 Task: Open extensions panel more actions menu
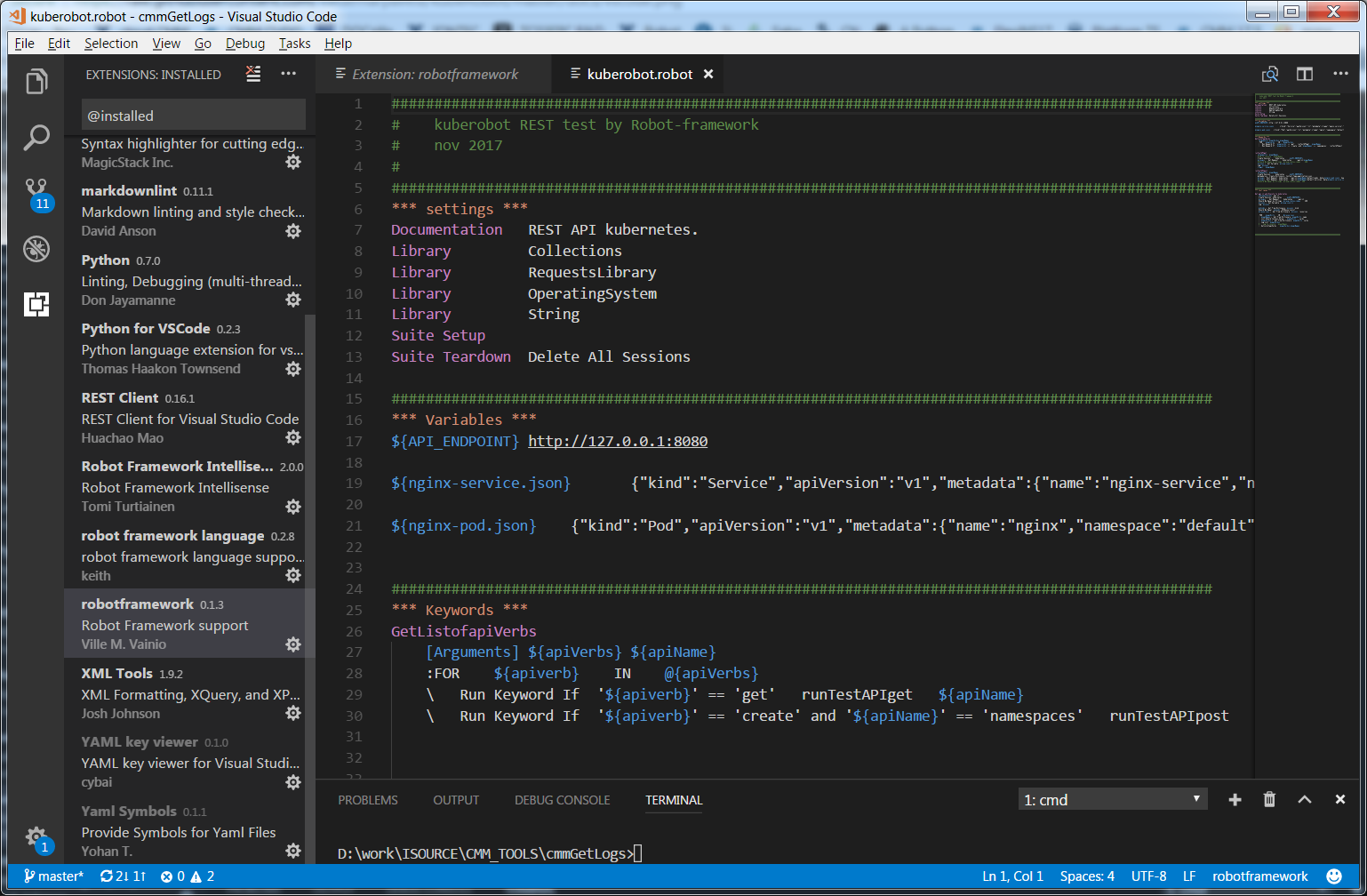pos(289,74)
